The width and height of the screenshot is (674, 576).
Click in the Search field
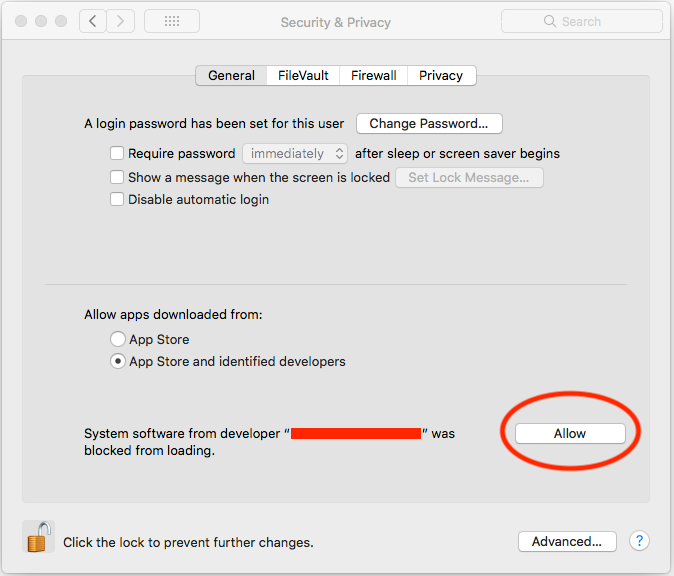pos(590,21)
